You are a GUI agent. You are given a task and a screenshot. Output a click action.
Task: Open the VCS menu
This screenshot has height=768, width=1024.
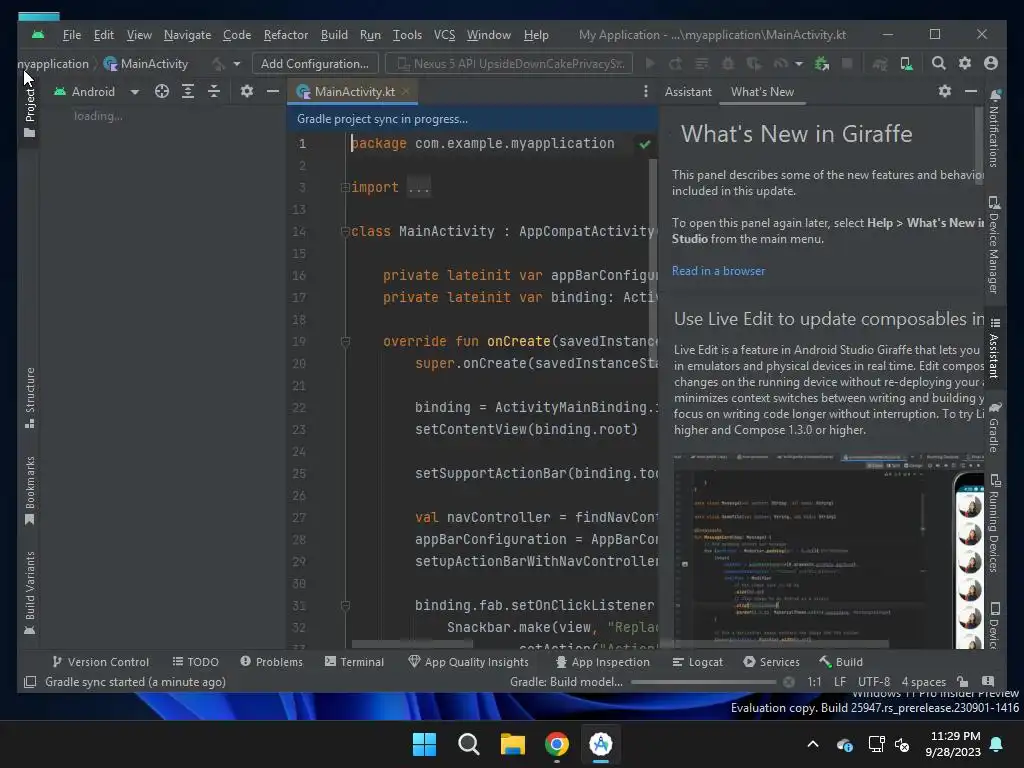coord(444,35)
